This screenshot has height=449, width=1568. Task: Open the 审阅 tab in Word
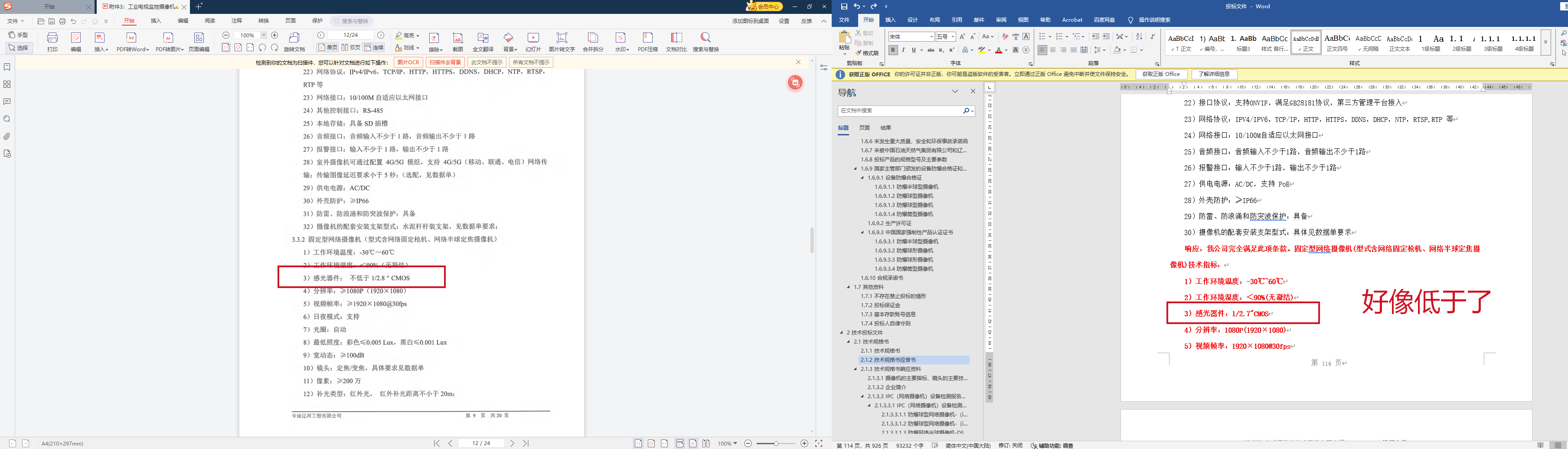pos(1001,20)
